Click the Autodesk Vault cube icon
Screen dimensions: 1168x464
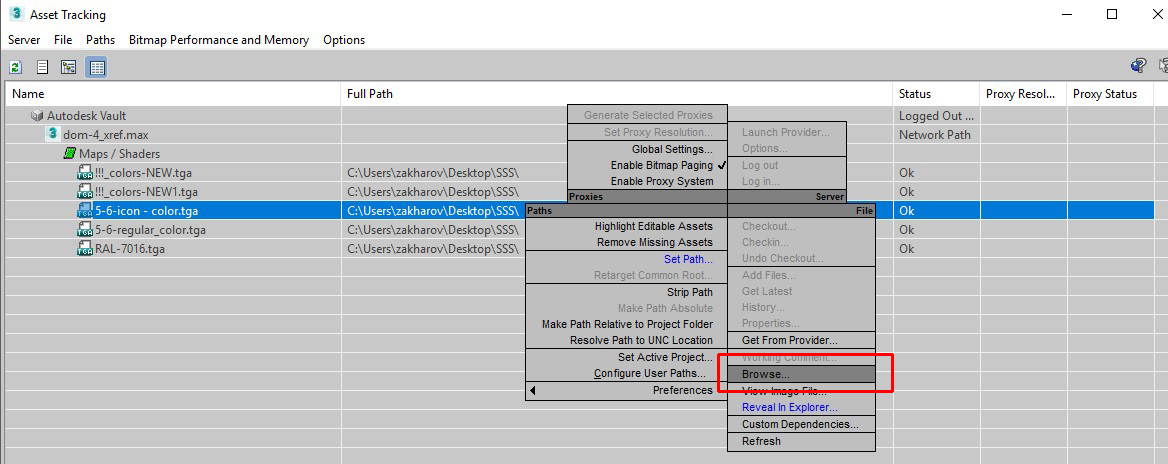click(37, 116)
